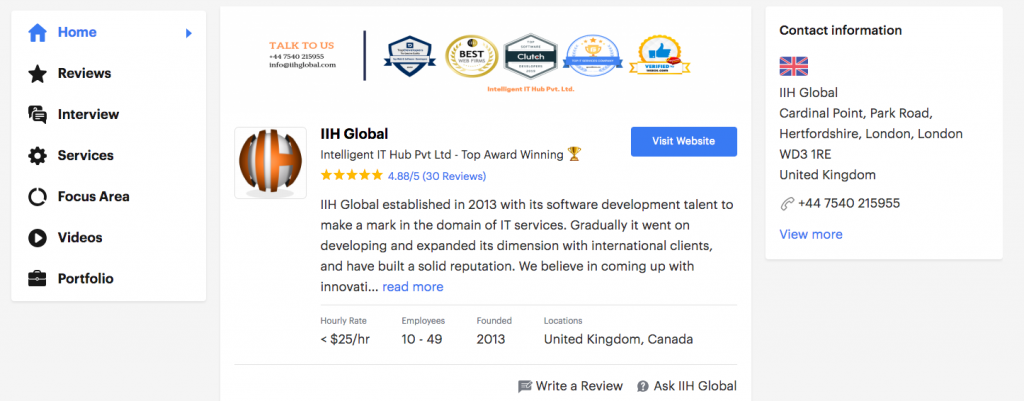1024x401 pixels.
Task: Click the Visit Website button
Action: (684, 141)
